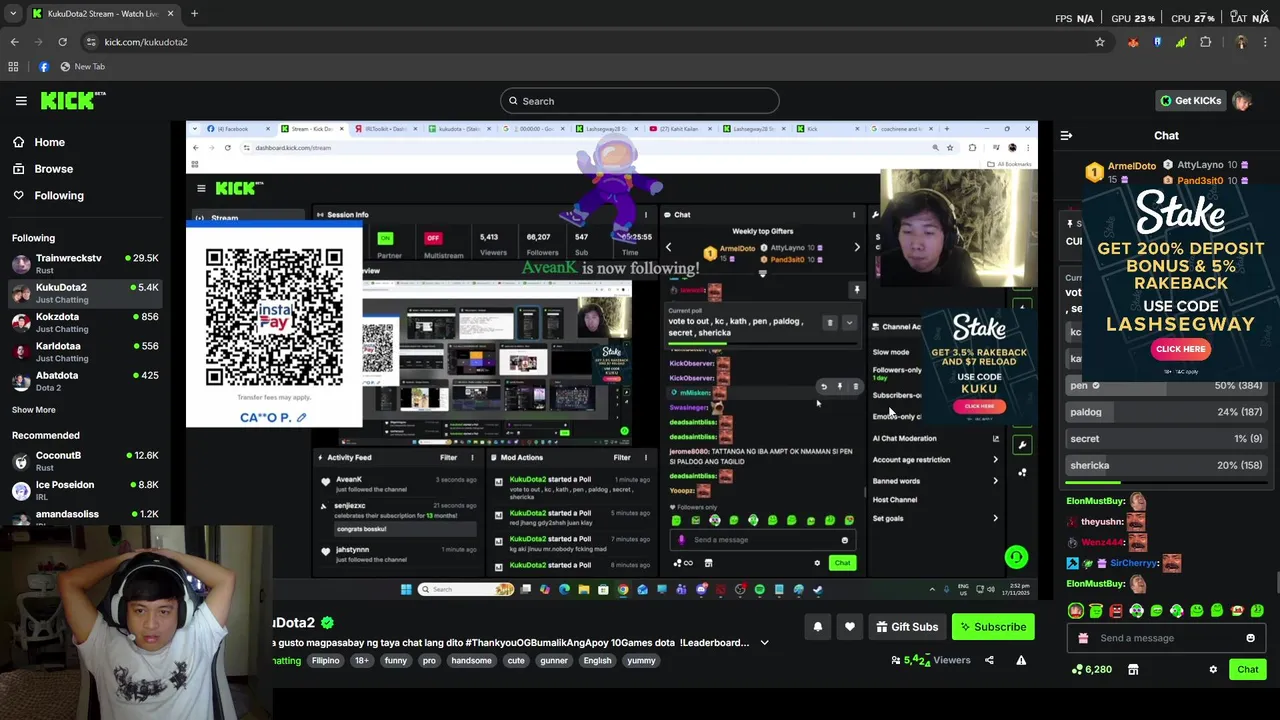1280x720 pixels.
Task: Show more followed channels
Action: tap(34, 410)
